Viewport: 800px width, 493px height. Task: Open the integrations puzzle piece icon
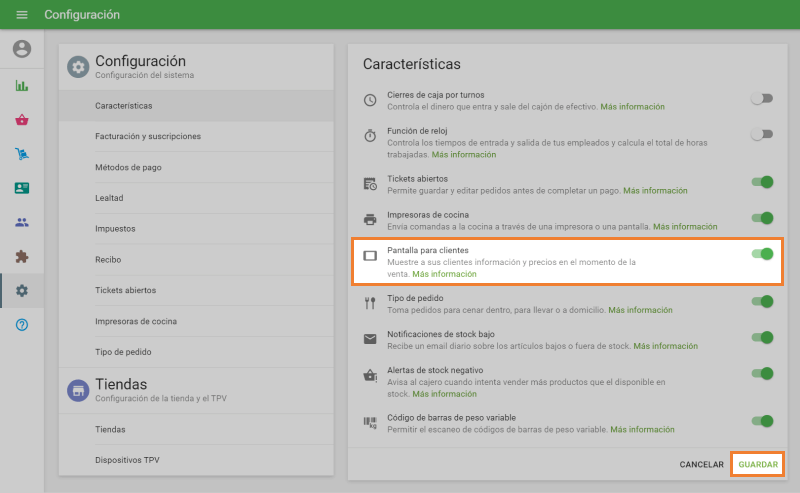22,256
